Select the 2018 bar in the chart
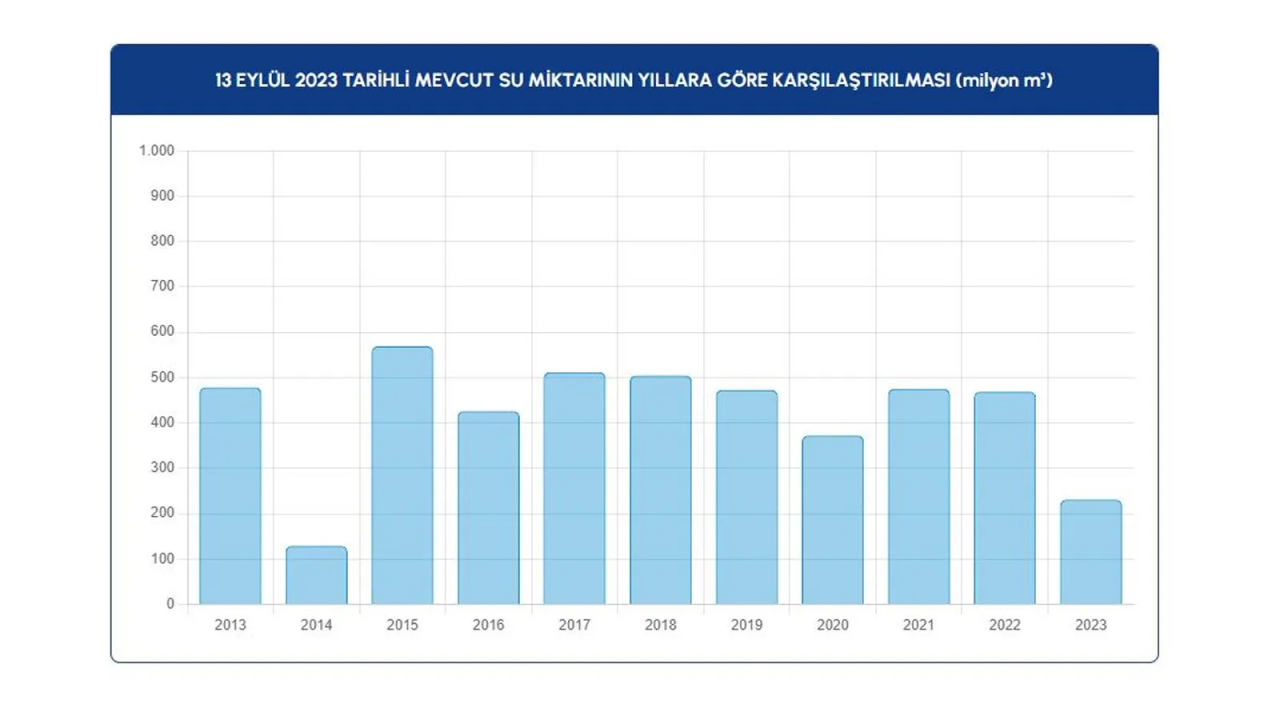Screen dimensions: 1280x720 pos(660,490)
